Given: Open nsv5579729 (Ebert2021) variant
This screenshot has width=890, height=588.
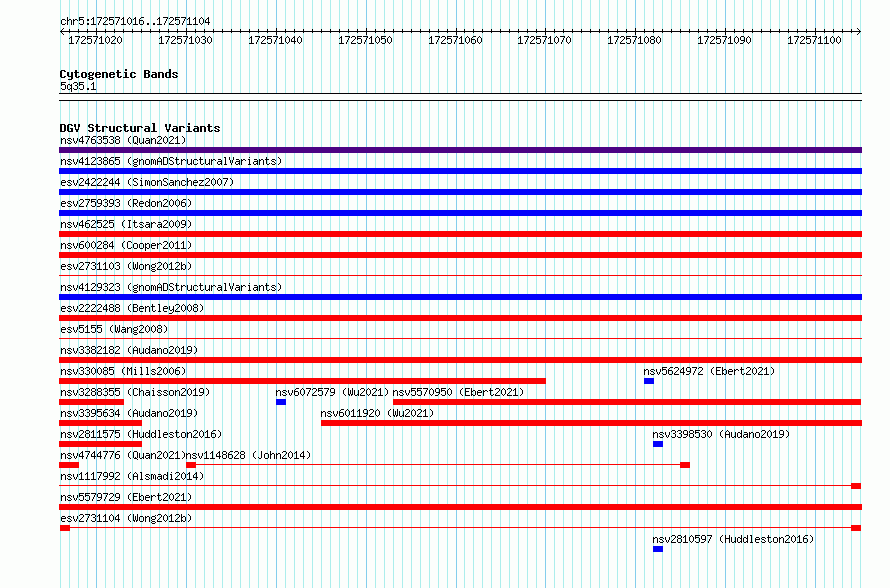Looking at the screenshot, I should coord(126,497).
